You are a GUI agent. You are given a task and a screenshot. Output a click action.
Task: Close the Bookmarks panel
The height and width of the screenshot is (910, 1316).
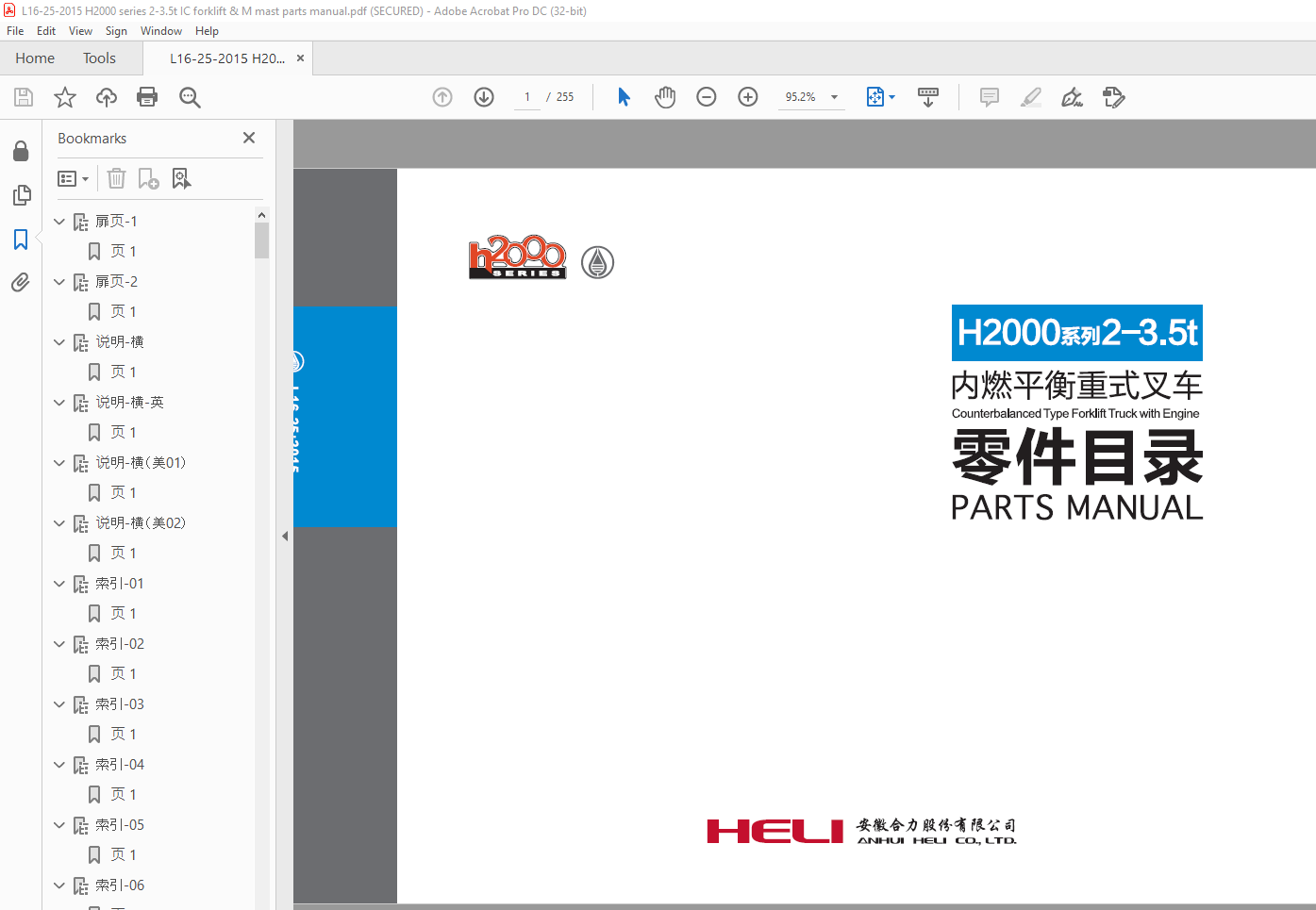[249, 138]
